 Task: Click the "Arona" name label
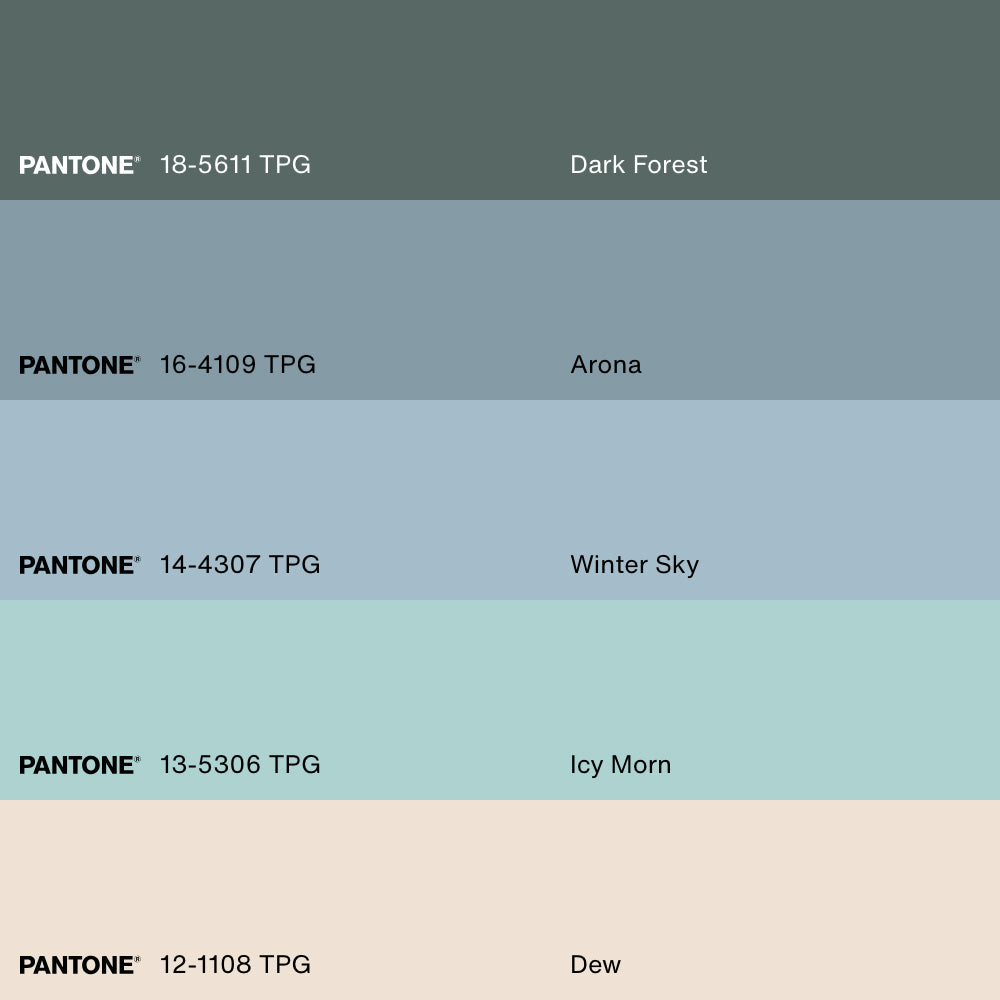[606, 365]
